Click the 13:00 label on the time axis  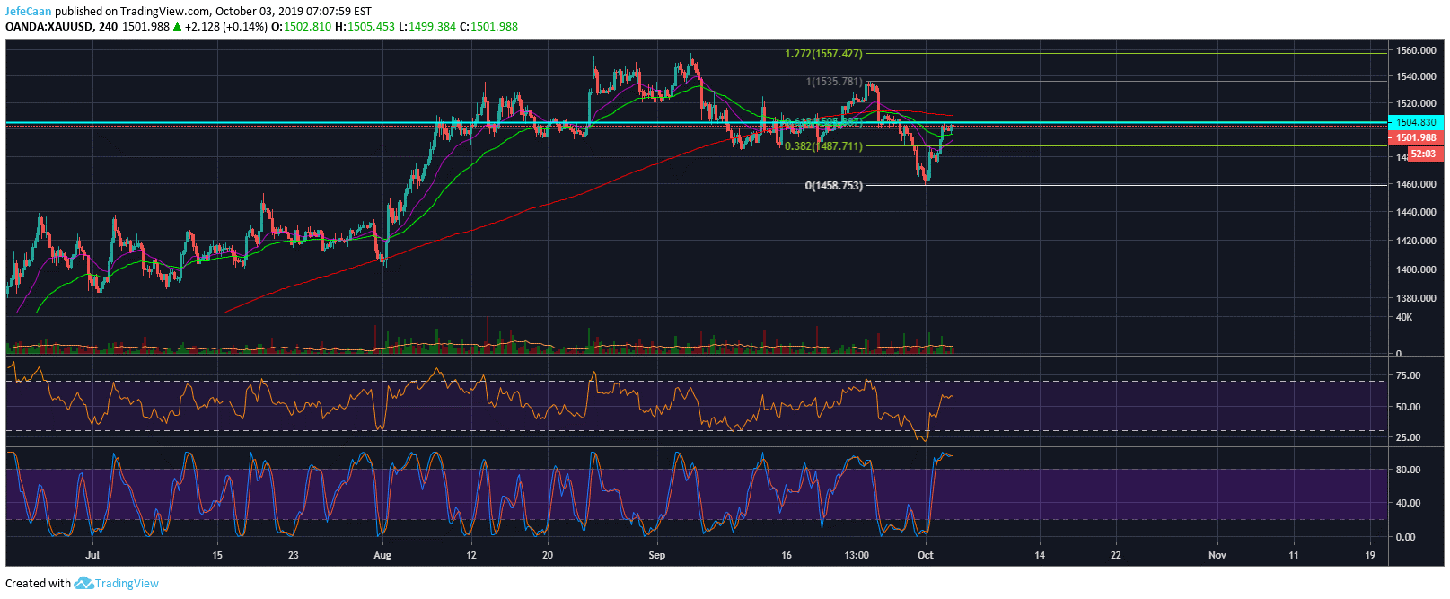click(x=857, y=553)
